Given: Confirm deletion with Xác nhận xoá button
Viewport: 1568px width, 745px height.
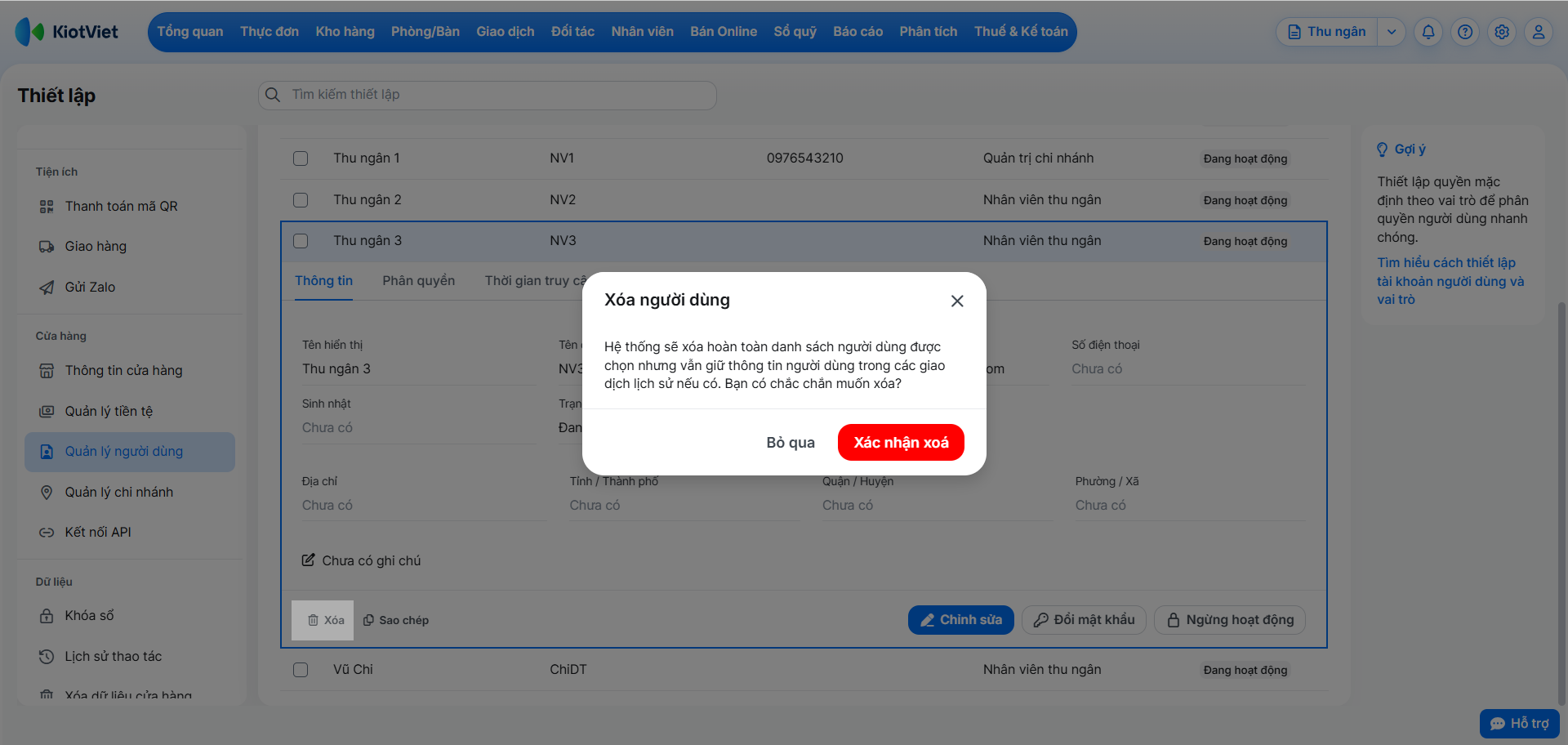Looking at the screenshot, I should (901, 442).
